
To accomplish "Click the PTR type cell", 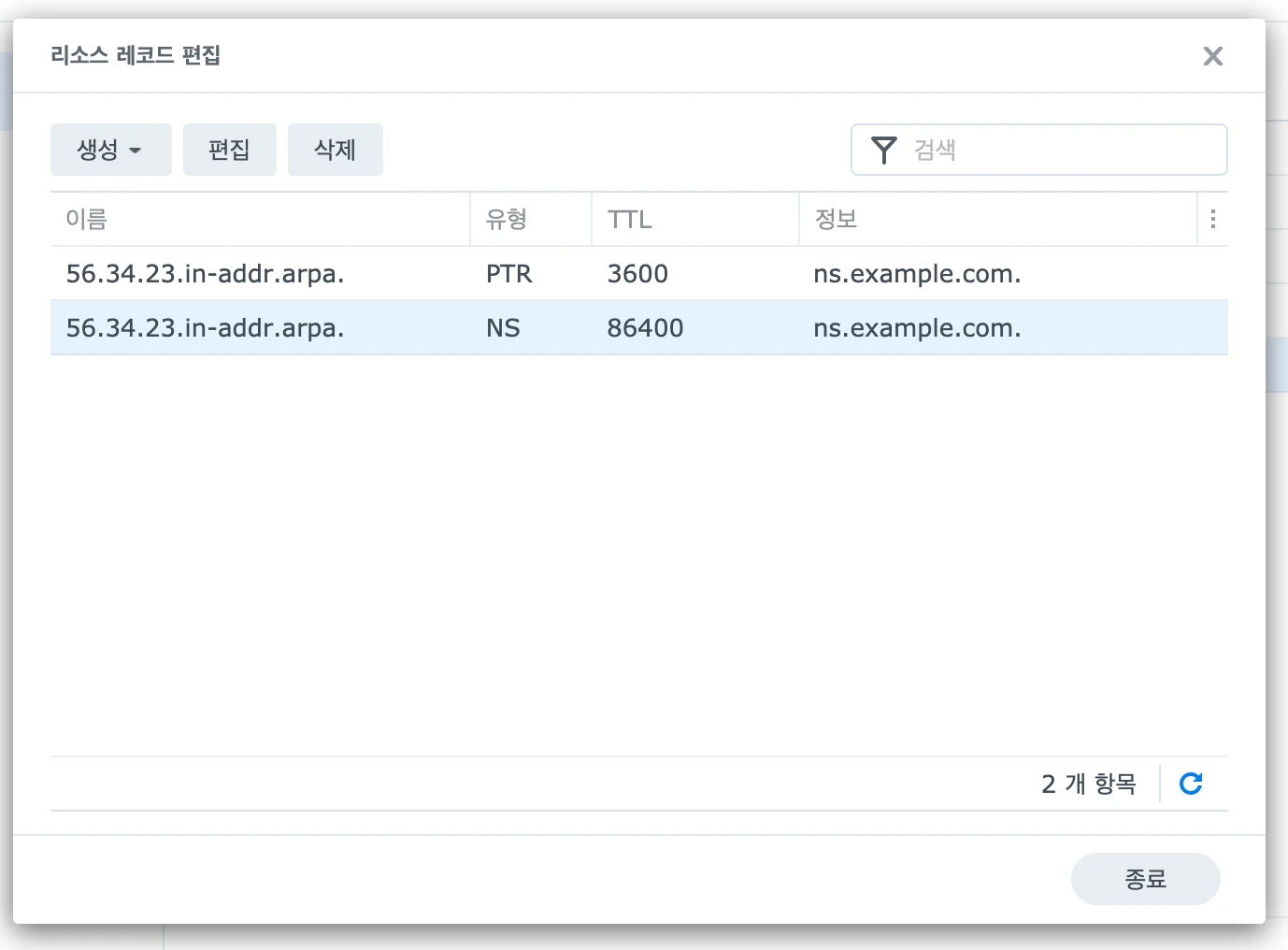I will click(509, 274).
